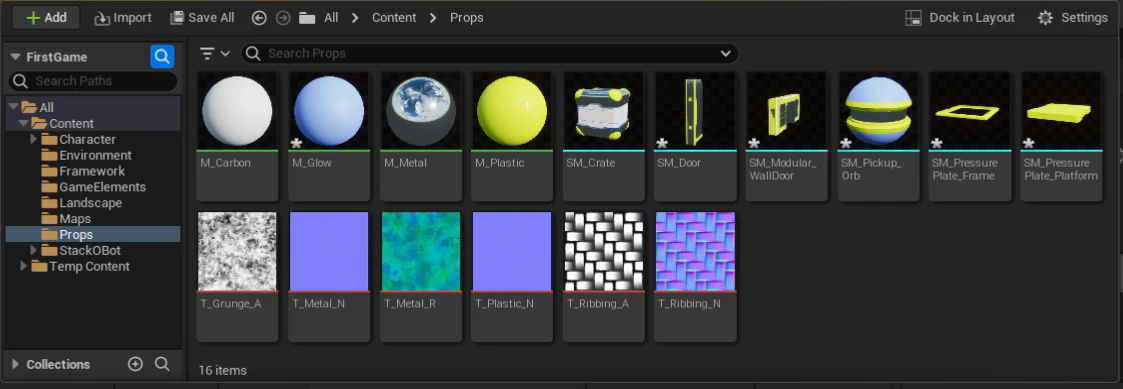1123x389 pixels.
Task: Click the 16 items count text
Action: 223,370
